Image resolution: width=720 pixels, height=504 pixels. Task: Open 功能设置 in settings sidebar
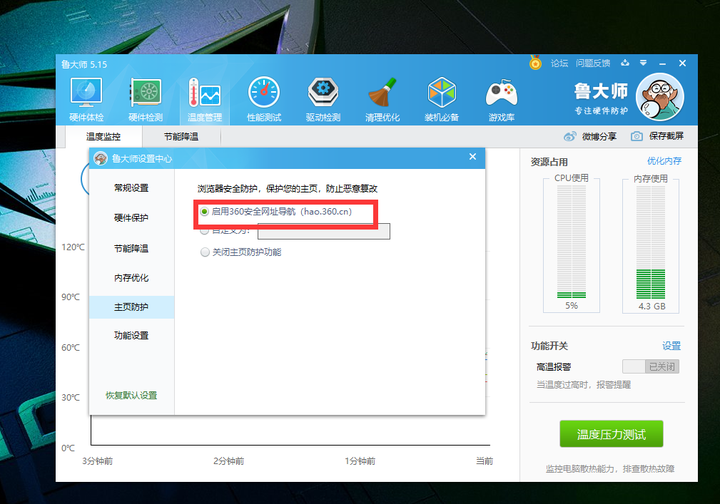pyautogui.click(x=131, y=336)
